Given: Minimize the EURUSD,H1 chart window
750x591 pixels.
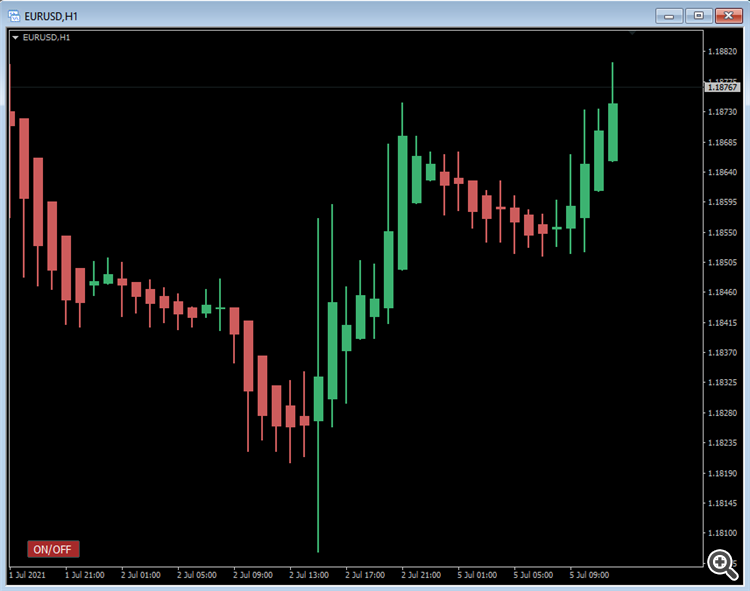Looking at the screenshot, I should pyautogui.click(x=669, y=16).
